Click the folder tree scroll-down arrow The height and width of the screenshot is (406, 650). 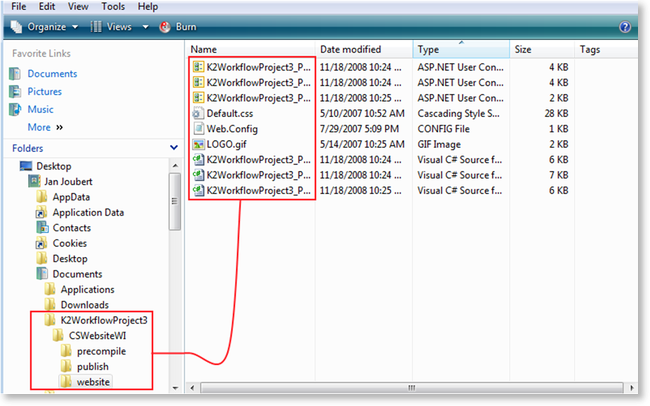[x=175, y=388]
